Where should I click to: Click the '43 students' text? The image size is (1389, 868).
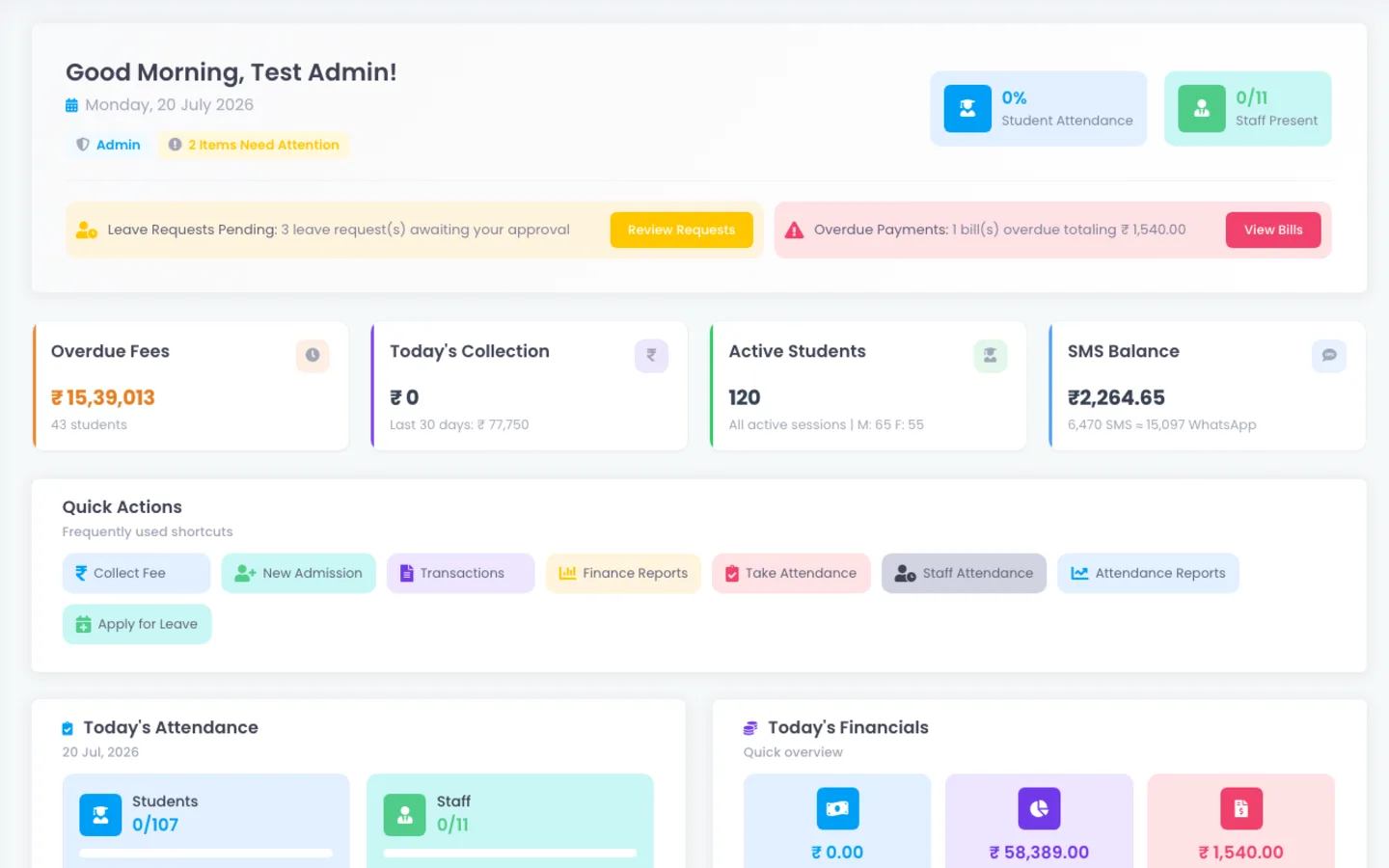coord(89,424)
